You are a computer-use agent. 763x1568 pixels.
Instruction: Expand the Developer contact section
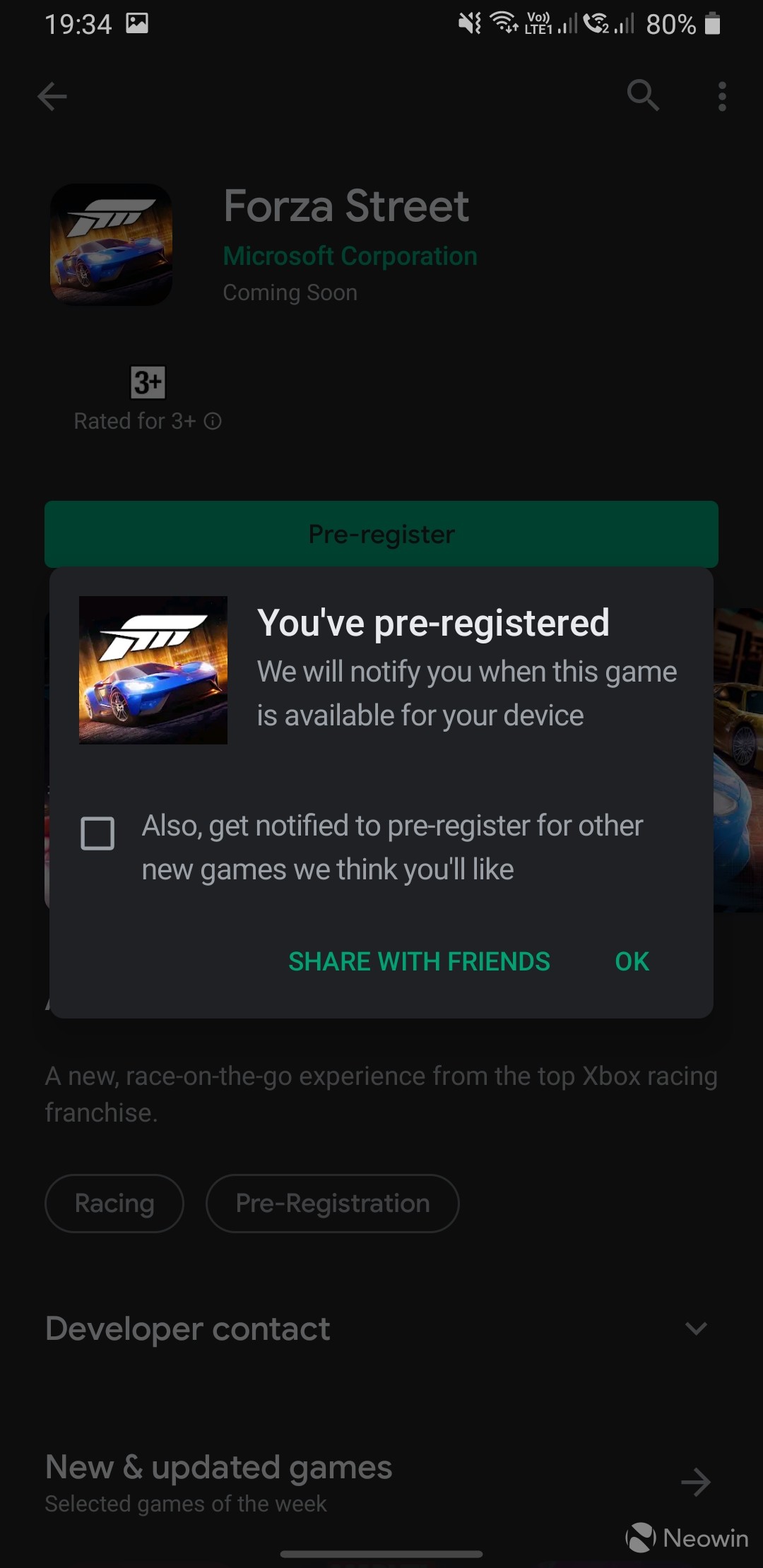696,1329
